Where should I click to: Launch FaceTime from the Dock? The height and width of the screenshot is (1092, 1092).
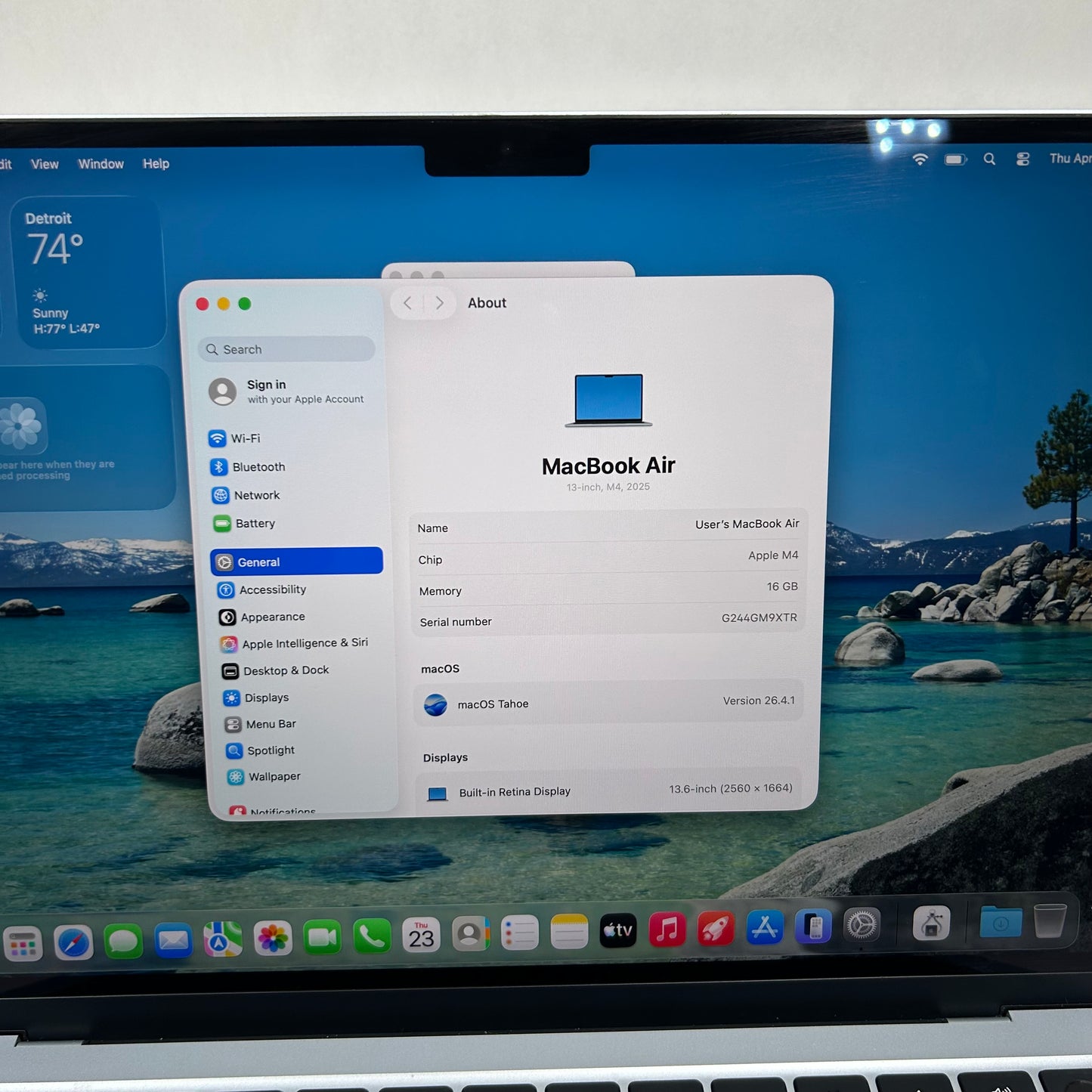(323, 938)
